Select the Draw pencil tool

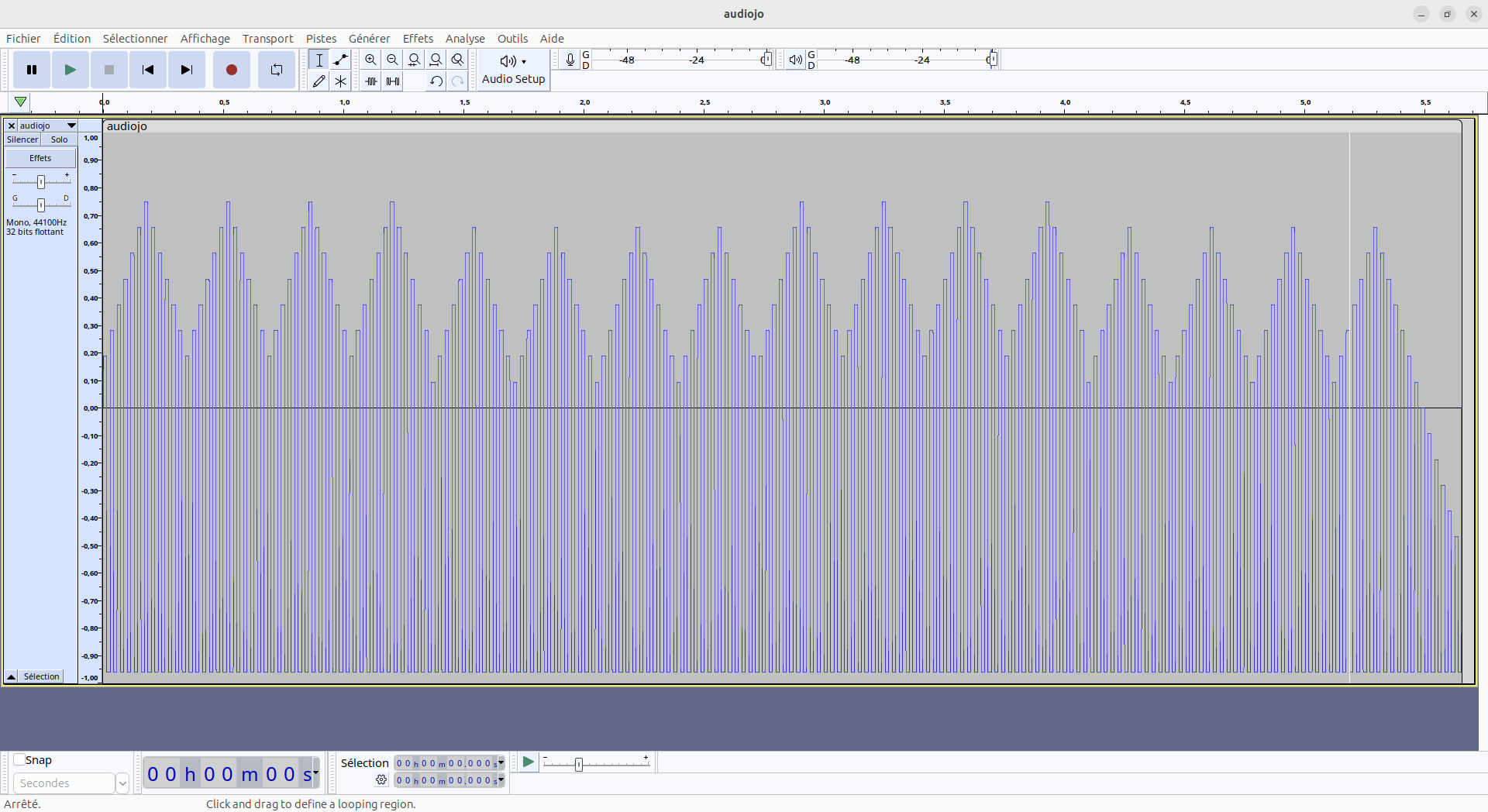pyautogui.click(x=319, y=81)
